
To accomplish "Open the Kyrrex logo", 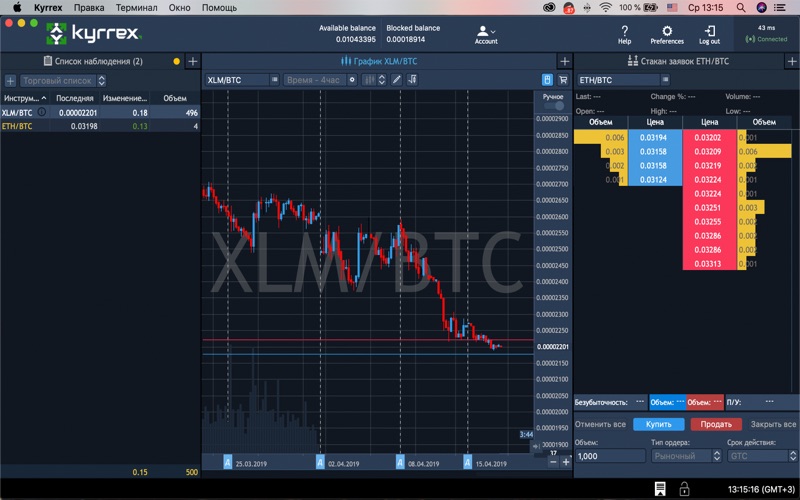I will pyautogui.click(x=94, y=34).
